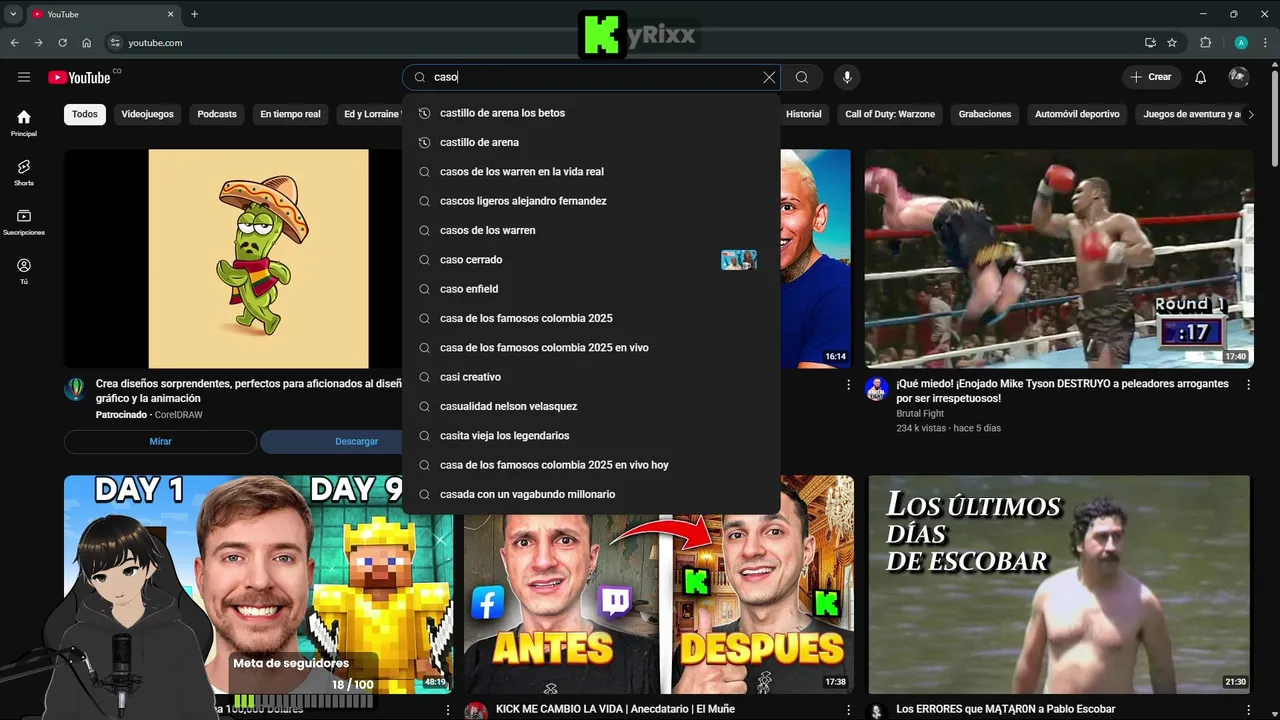
Task: Go to Principal in sidebar
Action: (24, 123)
